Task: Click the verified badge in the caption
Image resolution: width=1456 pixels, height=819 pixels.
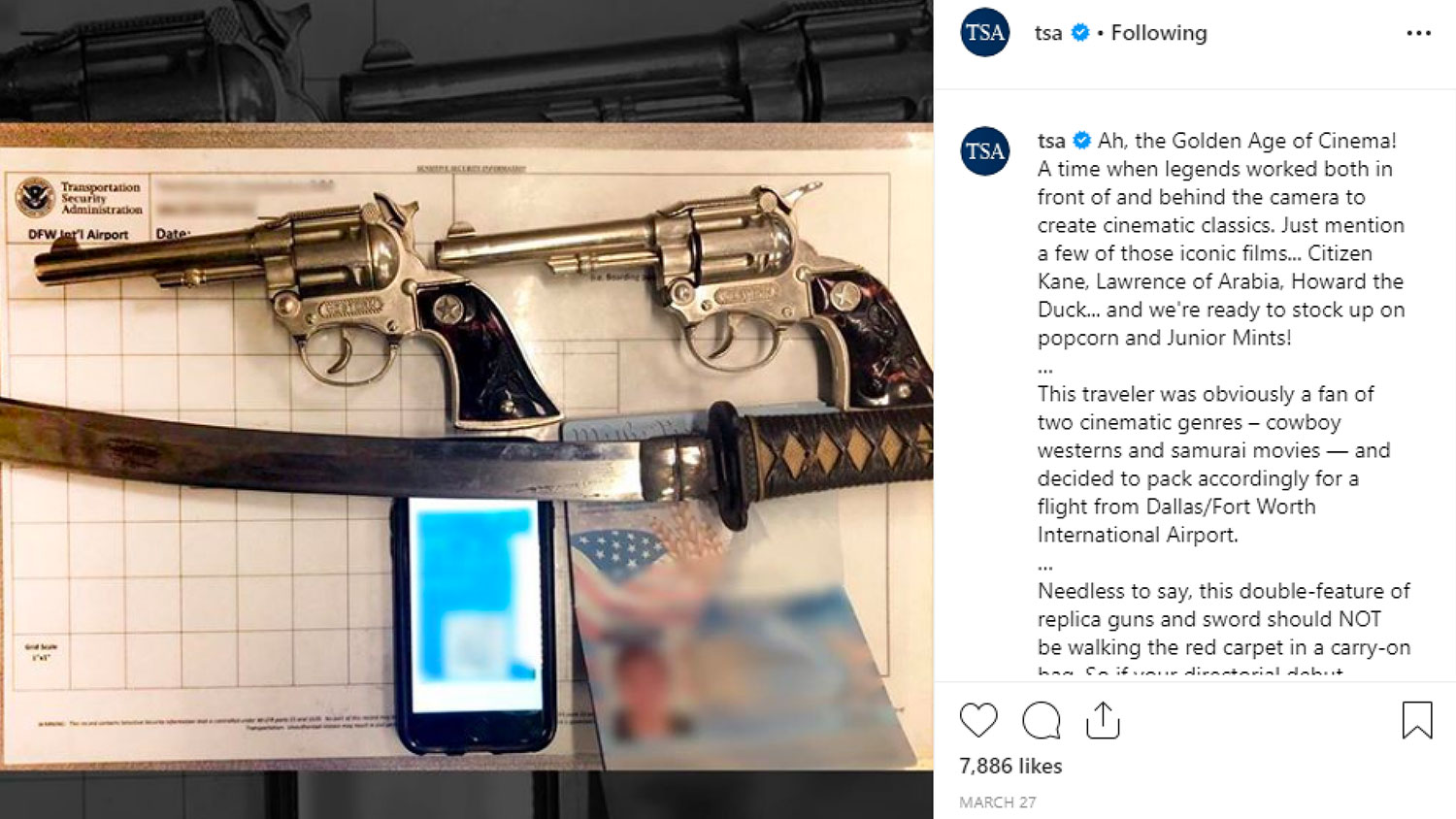Action: point(1082,141)
